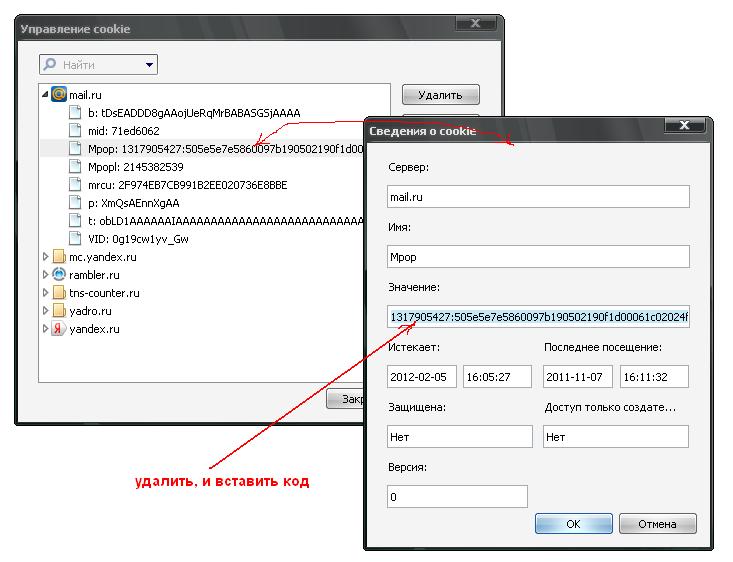The image size is (733, 562).
Task: Open the Найти search dropdown arrow
Action: (149, 65)
